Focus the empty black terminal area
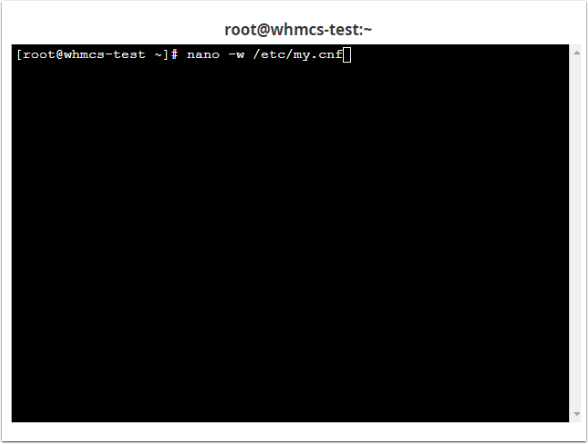 (290, 240)
